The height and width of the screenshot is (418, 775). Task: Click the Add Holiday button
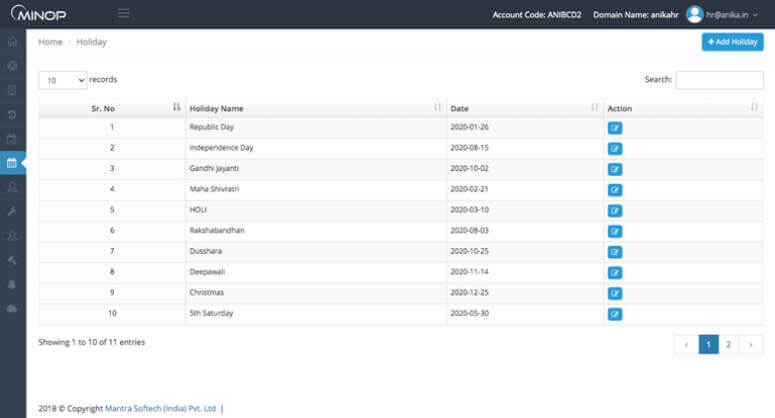(x=732, y=42)
